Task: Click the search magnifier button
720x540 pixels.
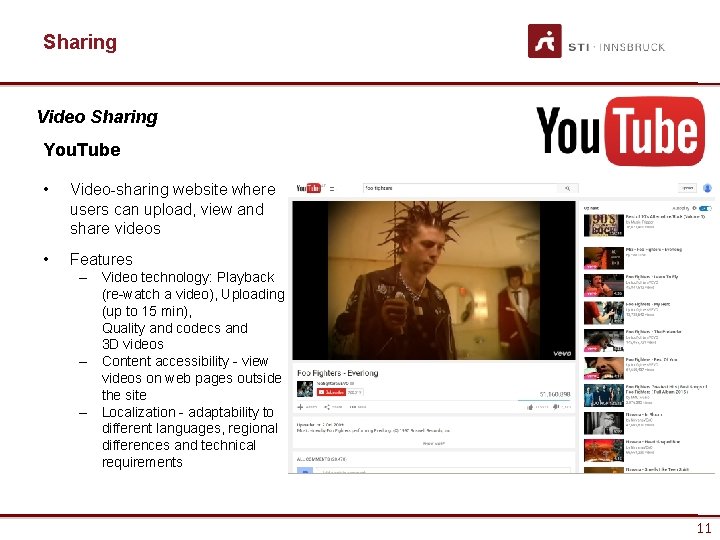Action: point(568,188)
